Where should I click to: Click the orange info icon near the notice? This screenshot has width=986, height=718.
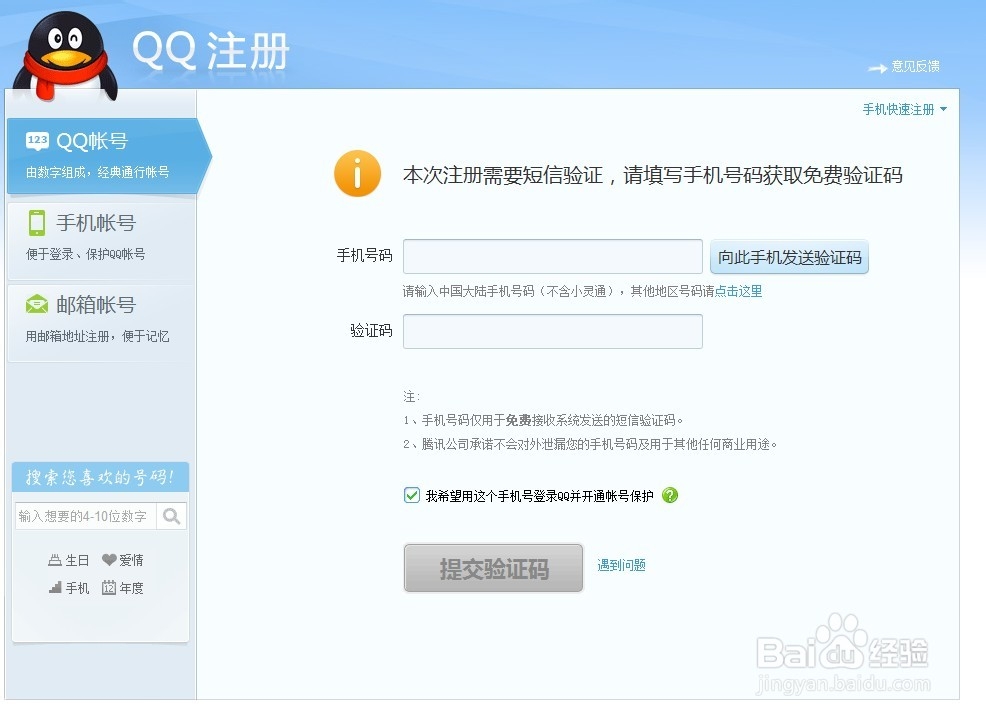[357, 172]
